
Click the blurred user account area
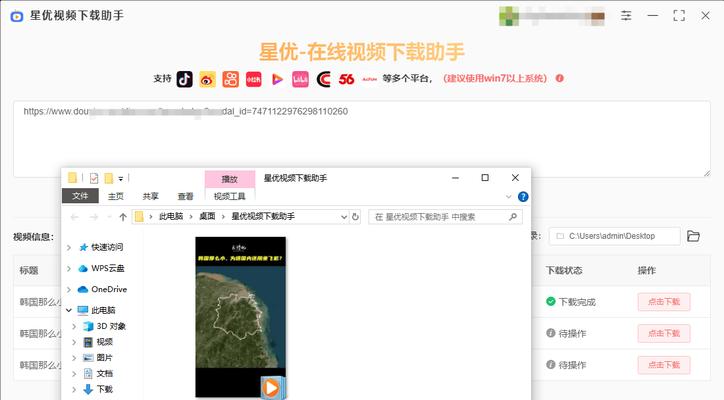[x=552, y=16]
